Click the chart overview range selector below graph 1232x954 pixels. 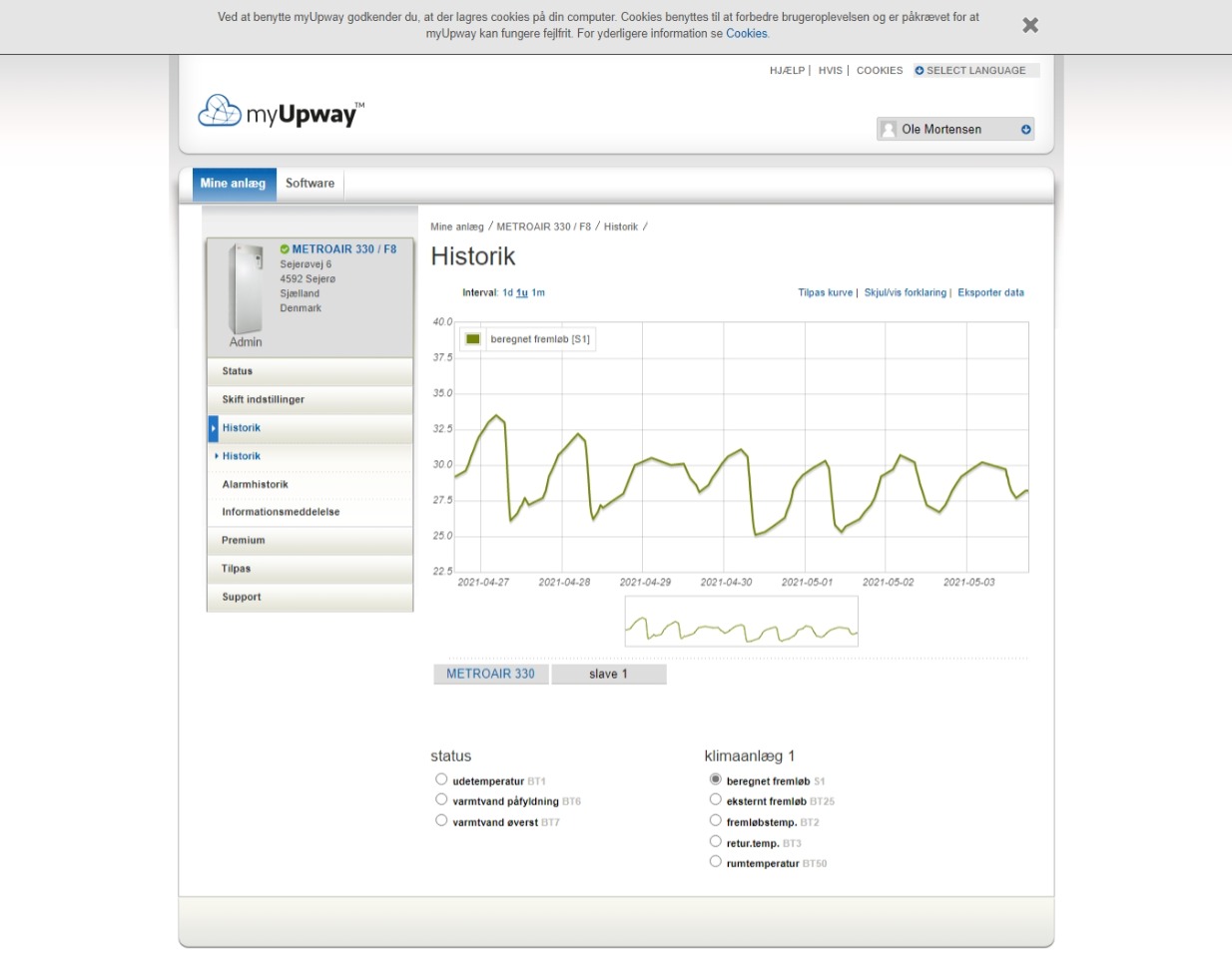pyautogui.click(x=741, y=622)
